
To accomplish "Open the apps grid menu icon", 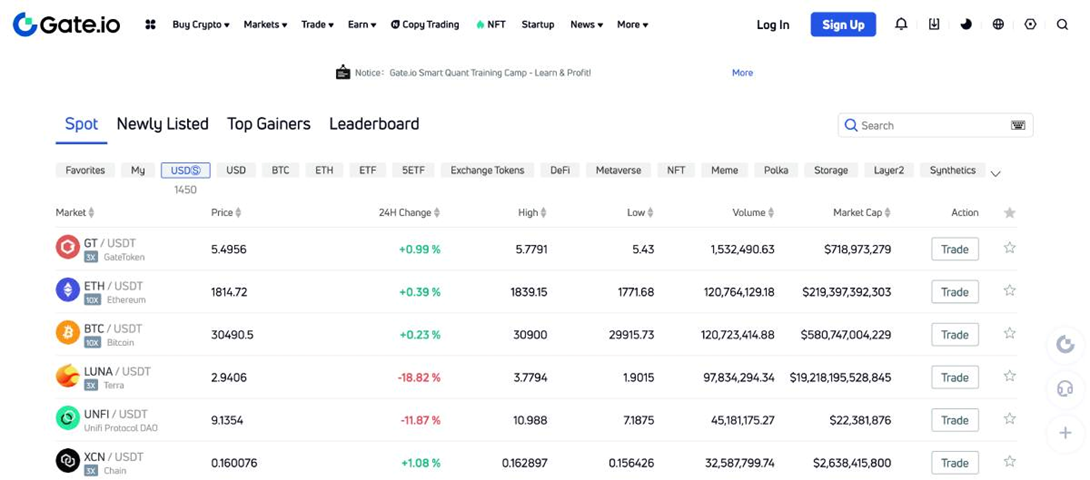I will point(150,25).
